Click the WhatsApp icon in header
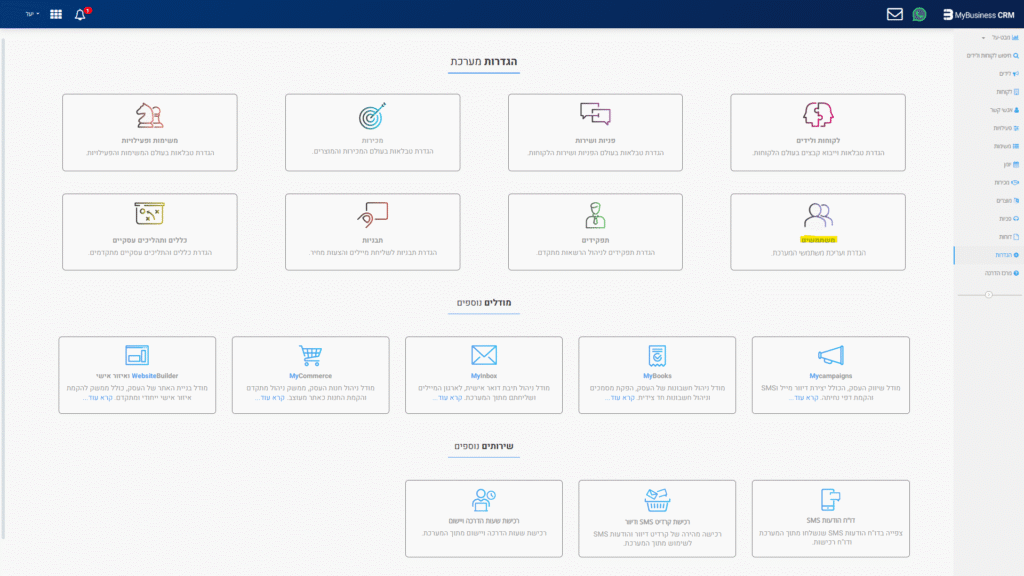The height and width of the screenshot is (576, 1024). coord(920,15)
